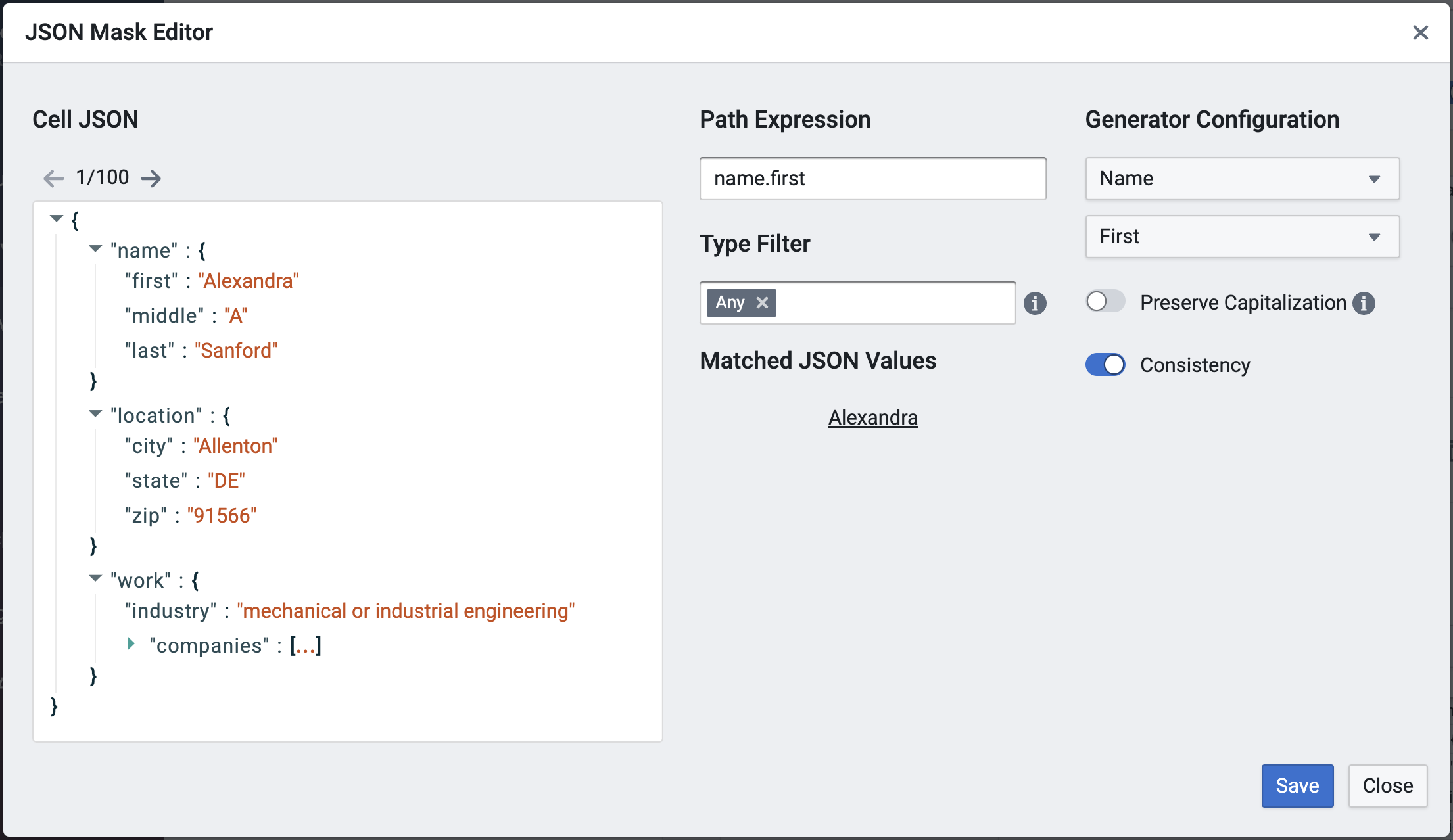Click the Save button

(1297, 785)
